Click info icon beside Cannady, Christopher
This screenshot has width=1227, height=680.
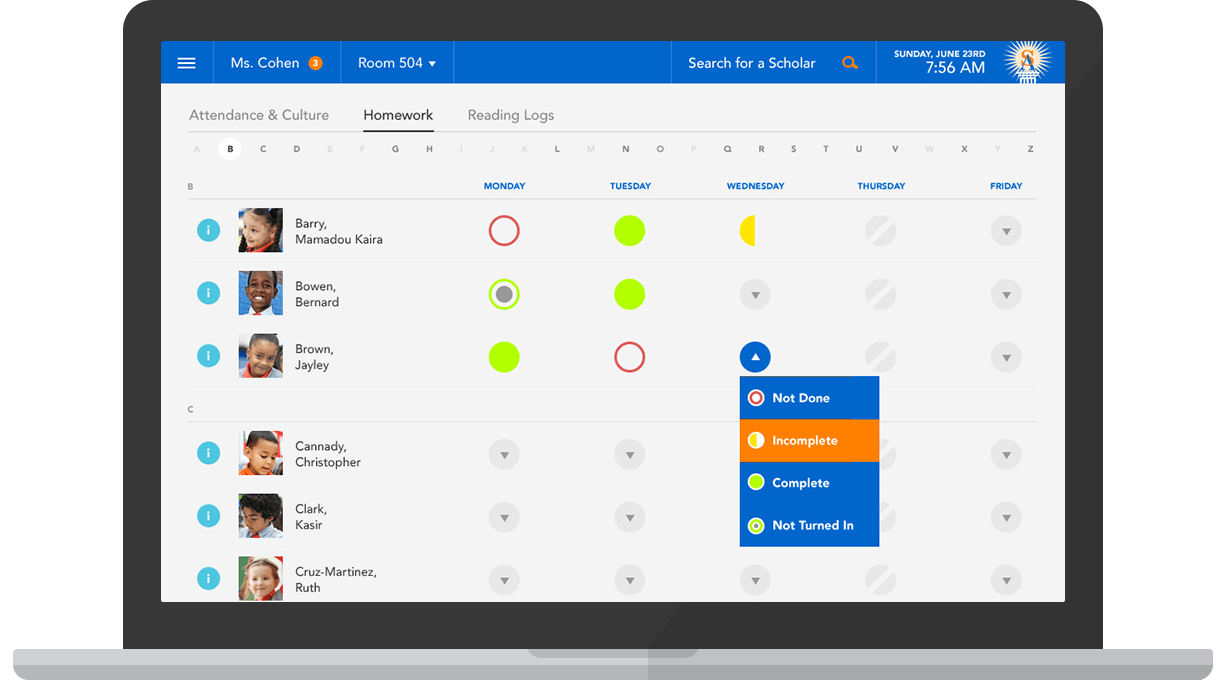coord(208,454)
